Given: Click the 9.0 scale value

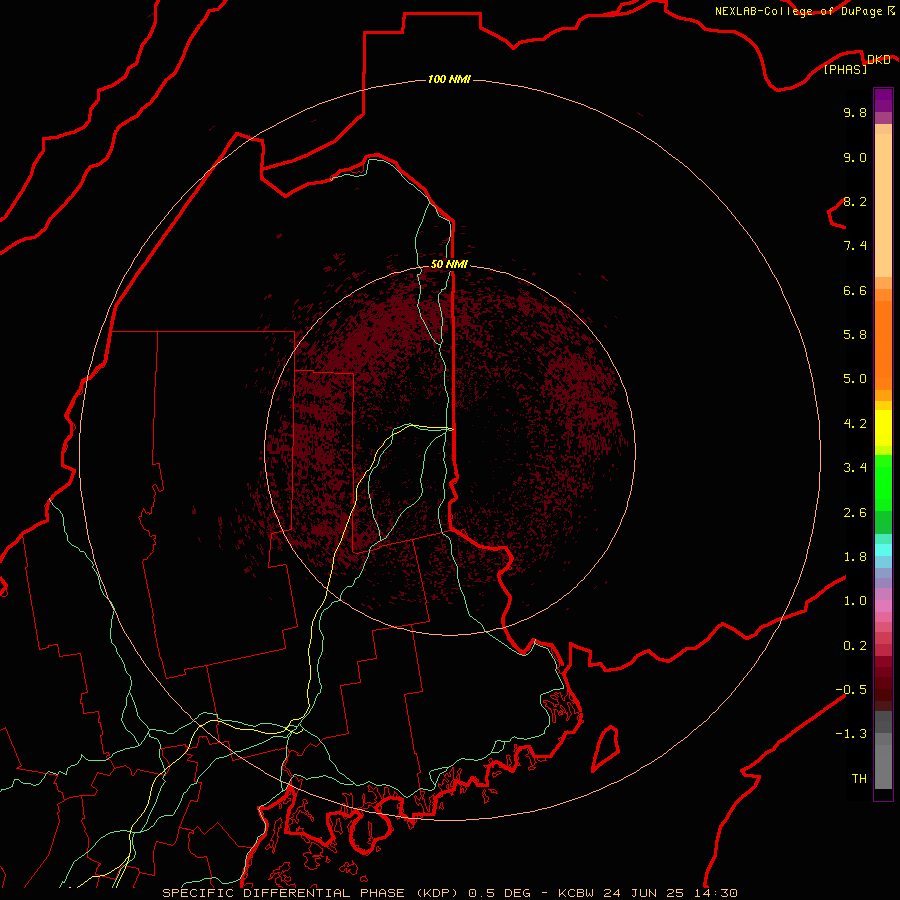Looking at the screenshot, I should 855,157.
